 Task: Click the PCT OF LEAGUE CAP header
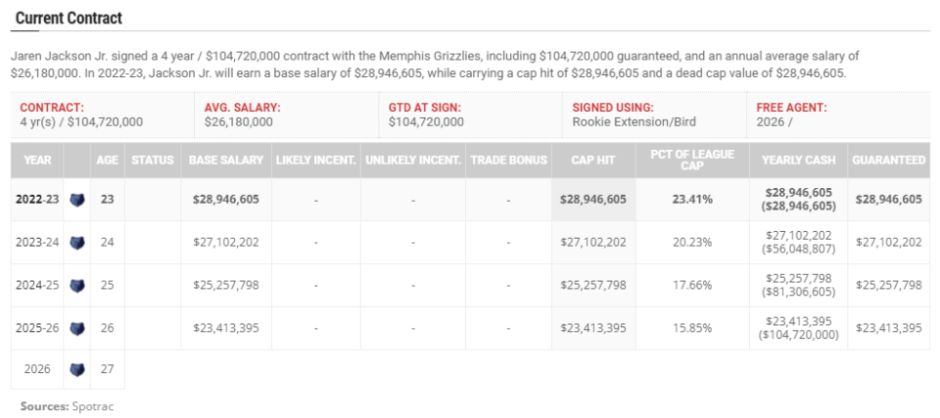pyautogui.click(x=692, y=160)
